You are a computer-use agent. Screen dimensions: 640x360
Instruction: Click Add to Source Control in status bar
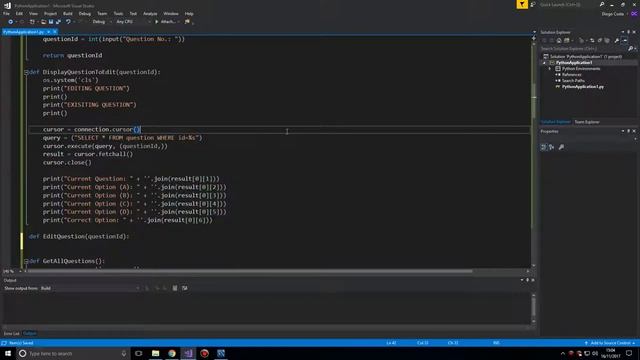point(610,343)
